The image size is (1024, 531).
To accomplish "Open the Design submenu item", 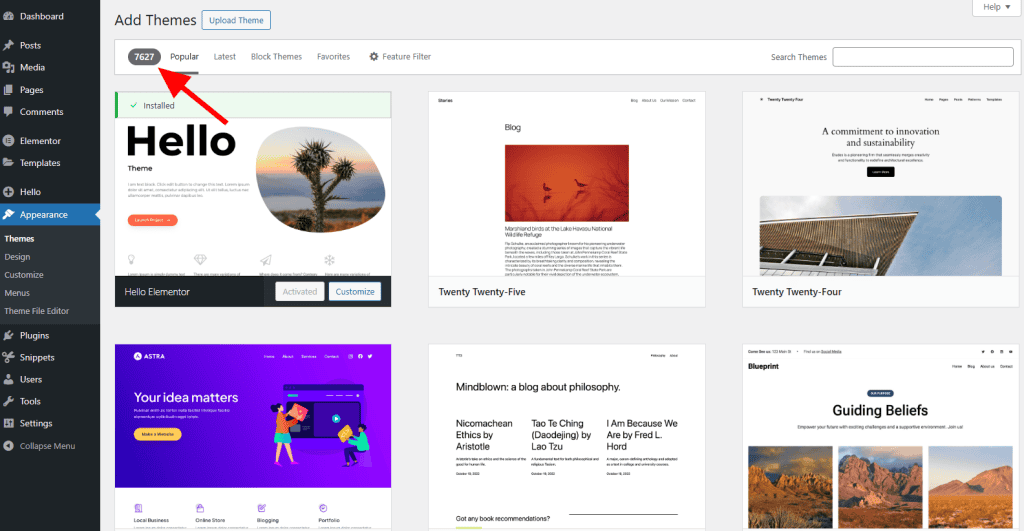I will click(x=17, y=257).
